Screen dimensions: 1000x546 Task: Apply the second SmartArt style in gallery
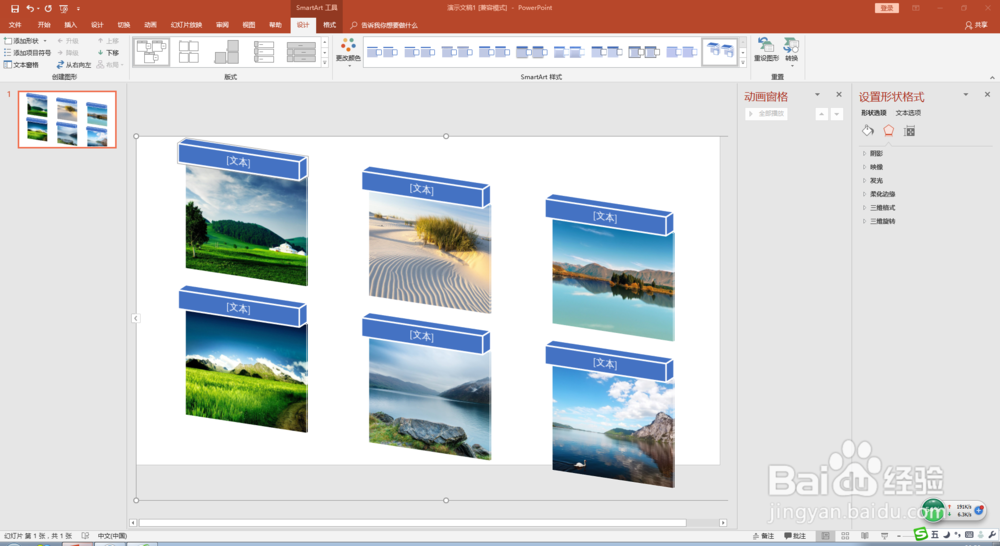420,52
